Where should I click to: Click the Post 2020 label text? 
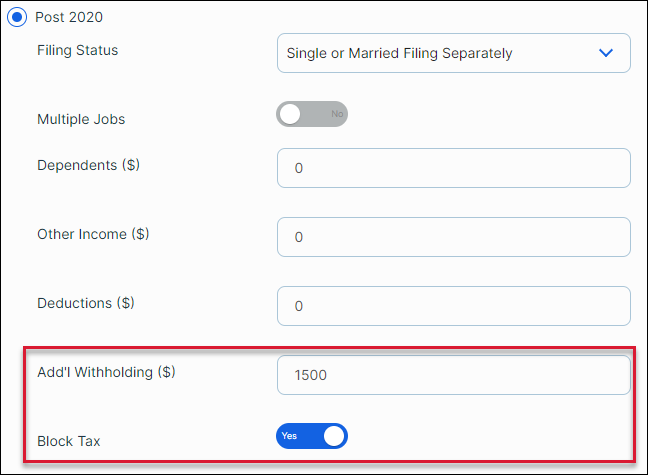69,17
